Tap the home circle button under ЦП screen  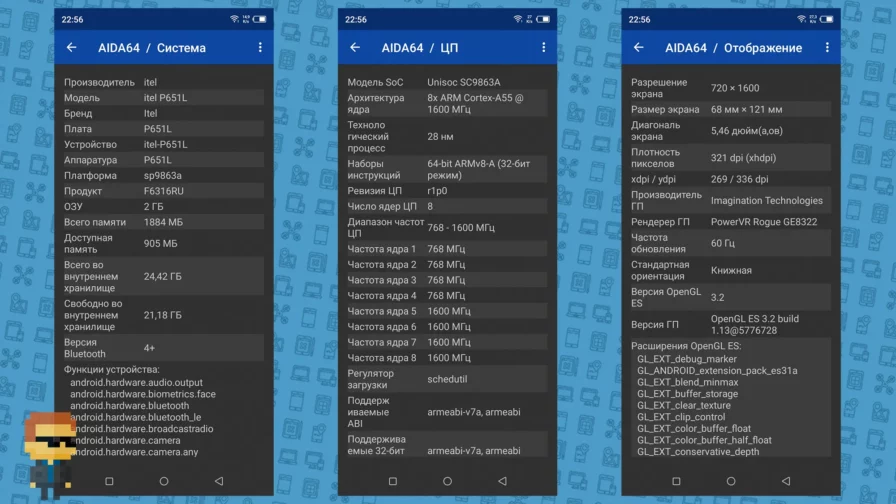(x=447, y=481)
